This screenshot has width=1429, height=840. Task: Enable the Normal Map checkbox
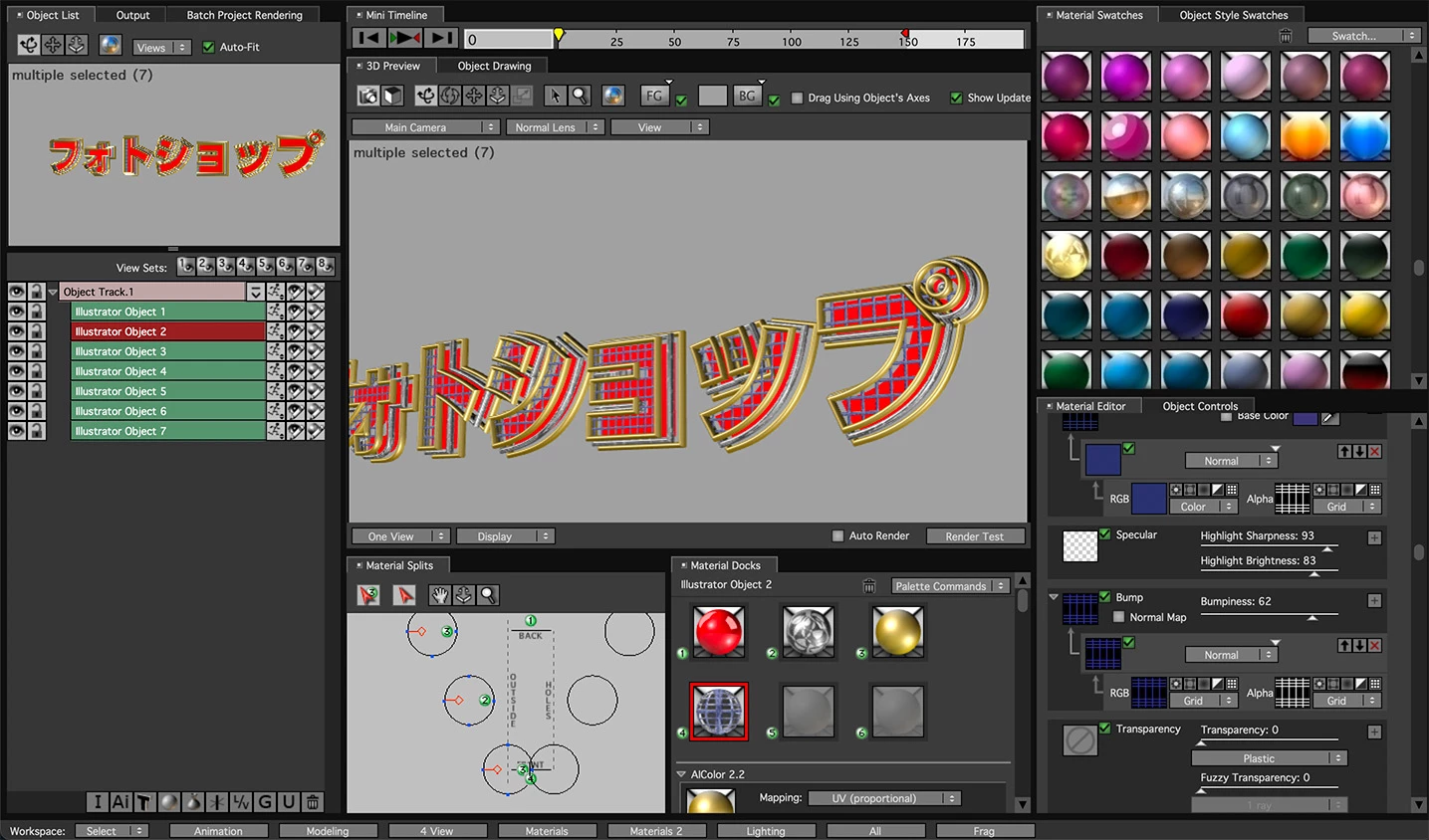(x=1118, y=617)
